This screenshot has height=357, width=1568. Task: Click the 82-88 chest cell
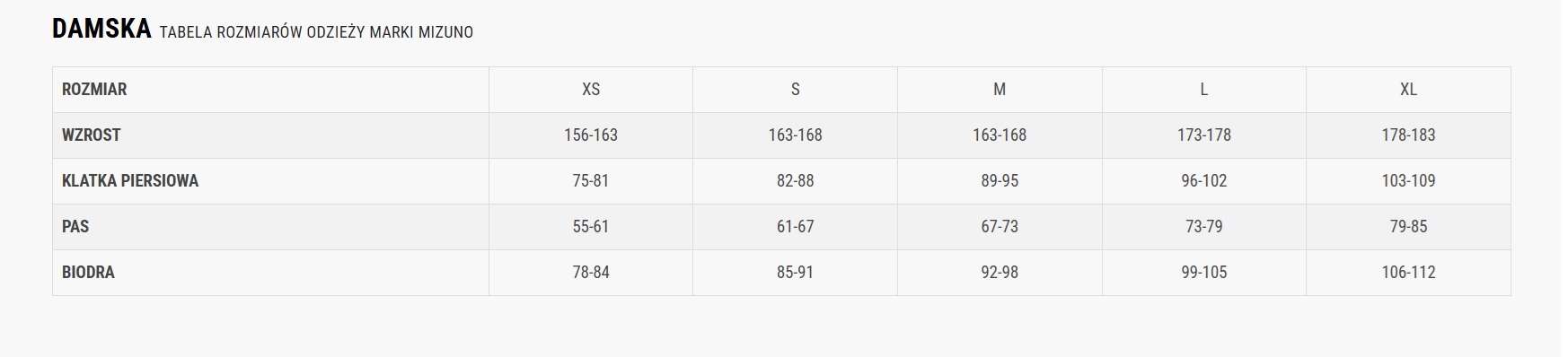pos(795,181)
